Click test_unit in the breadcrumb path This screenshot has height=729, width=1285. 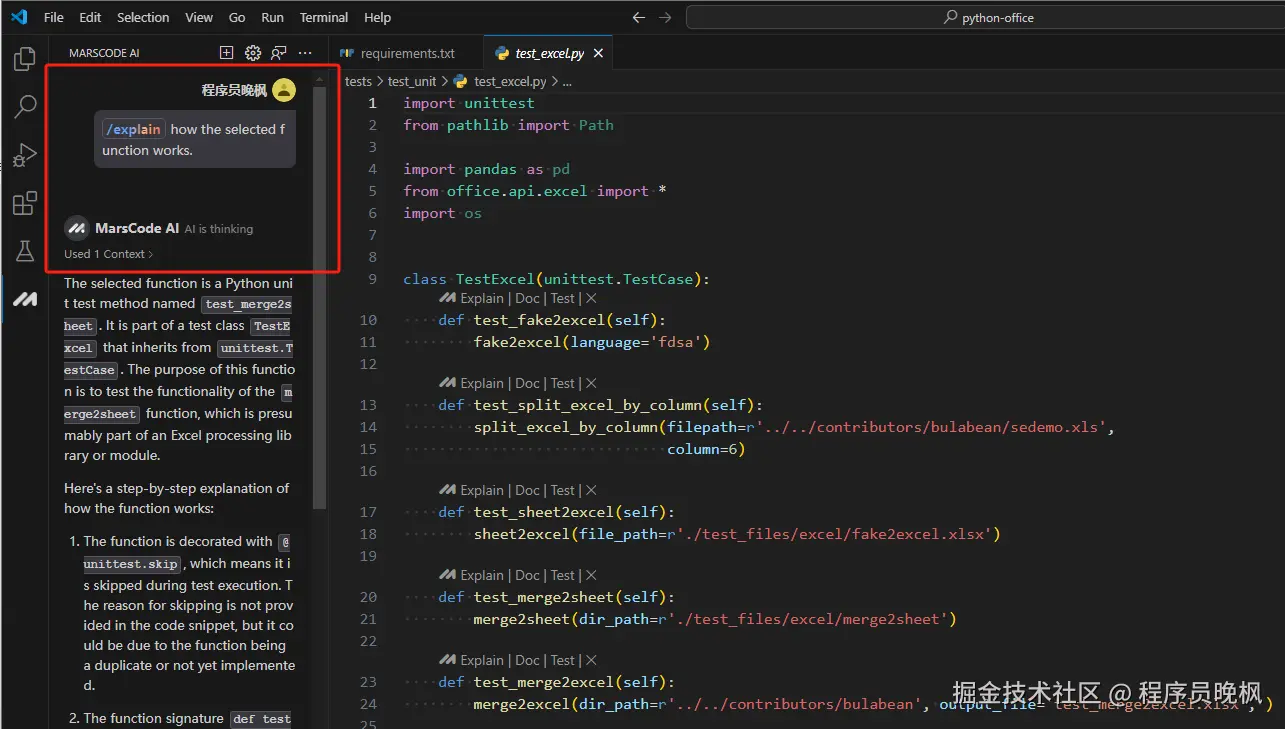click(412, 82)
